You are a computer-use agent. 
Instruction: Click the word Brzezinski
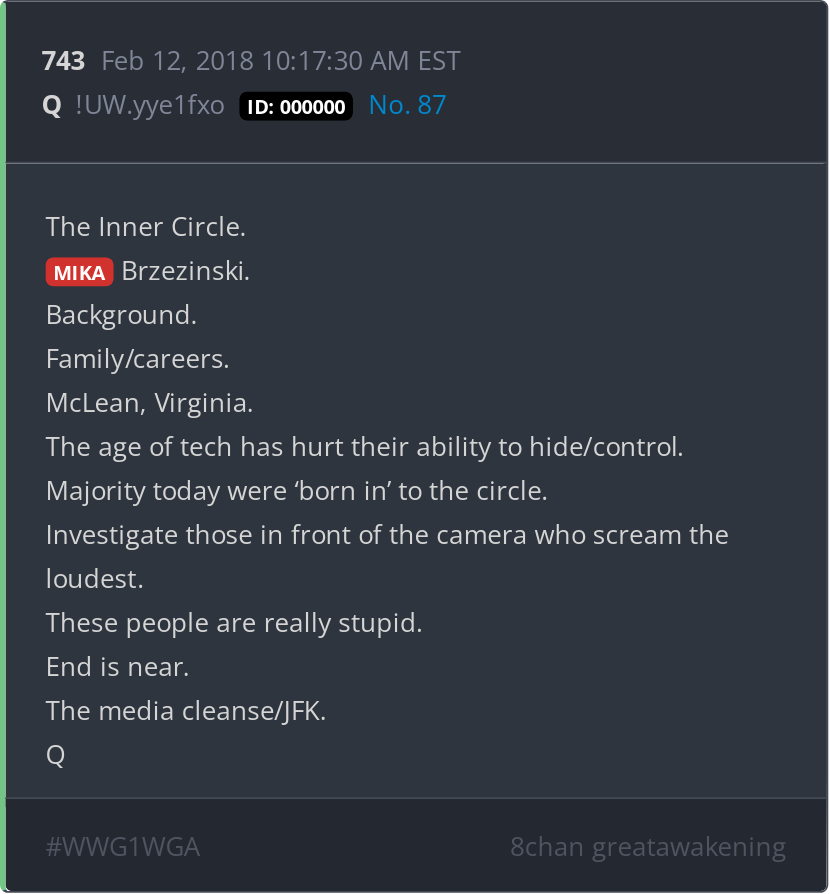[x=186, y=271]
